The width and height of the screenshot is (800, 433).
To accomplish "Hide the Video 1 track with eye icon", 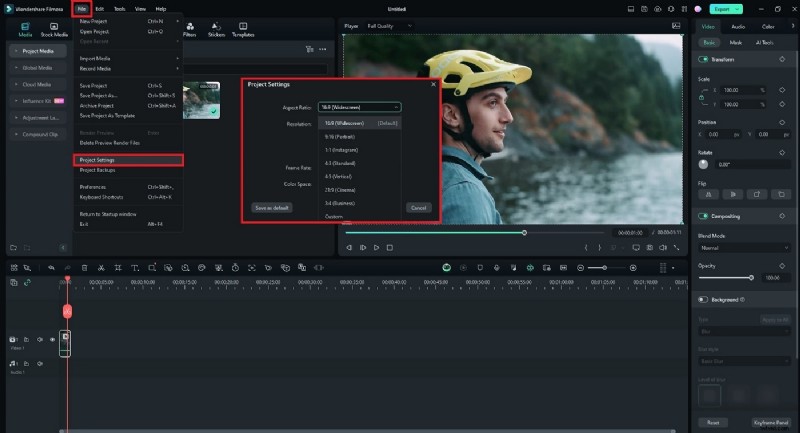I will point(52,340).
